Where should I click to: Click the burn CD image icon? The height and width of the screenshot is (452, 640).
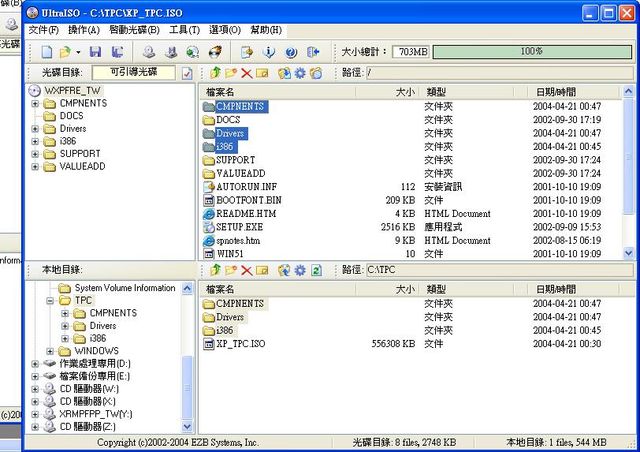[215, 52]
